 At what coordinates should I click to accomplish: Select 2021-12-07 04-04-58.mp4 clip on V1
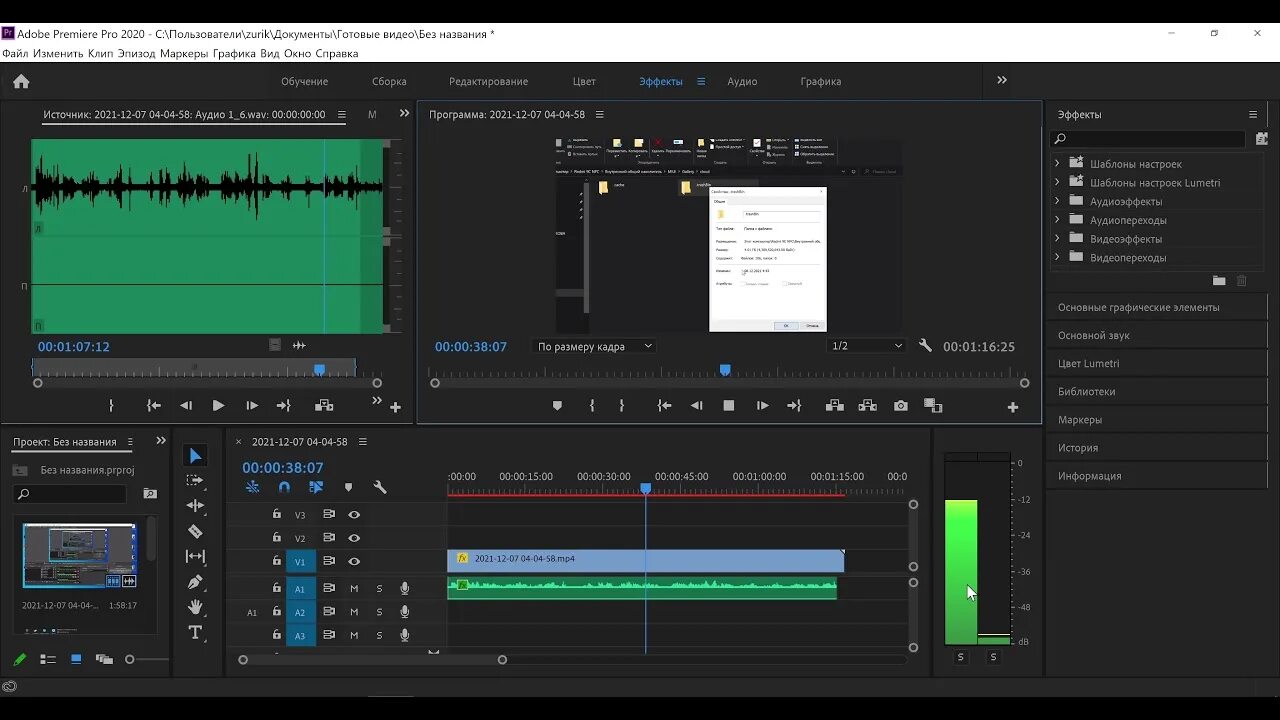click(645, 560)
